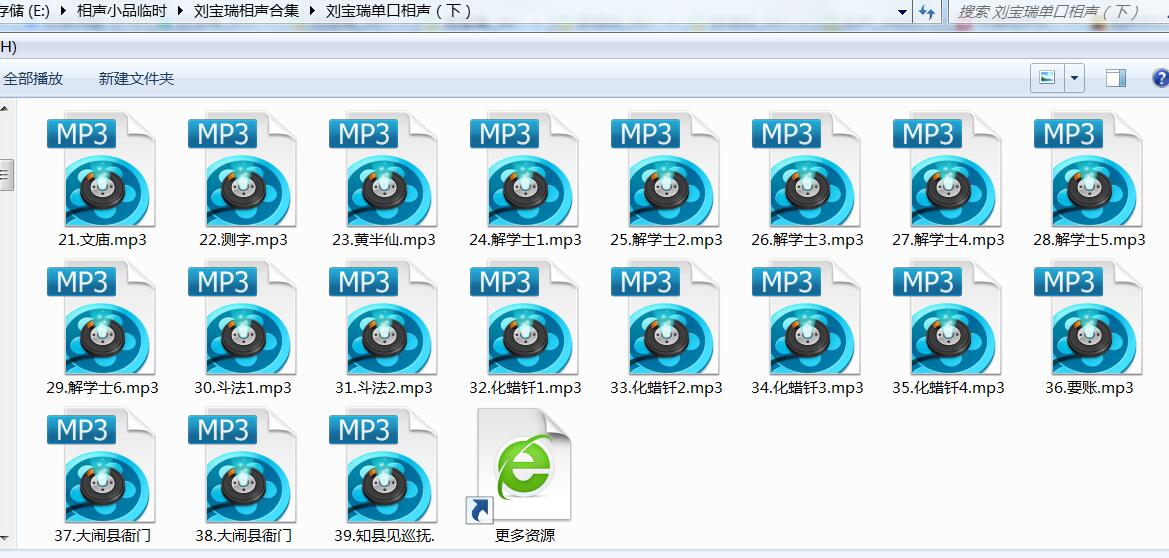1169x558 pixels.
Task: Click the scroll down arrow of the left pane
Action: (x=6, y=536)
